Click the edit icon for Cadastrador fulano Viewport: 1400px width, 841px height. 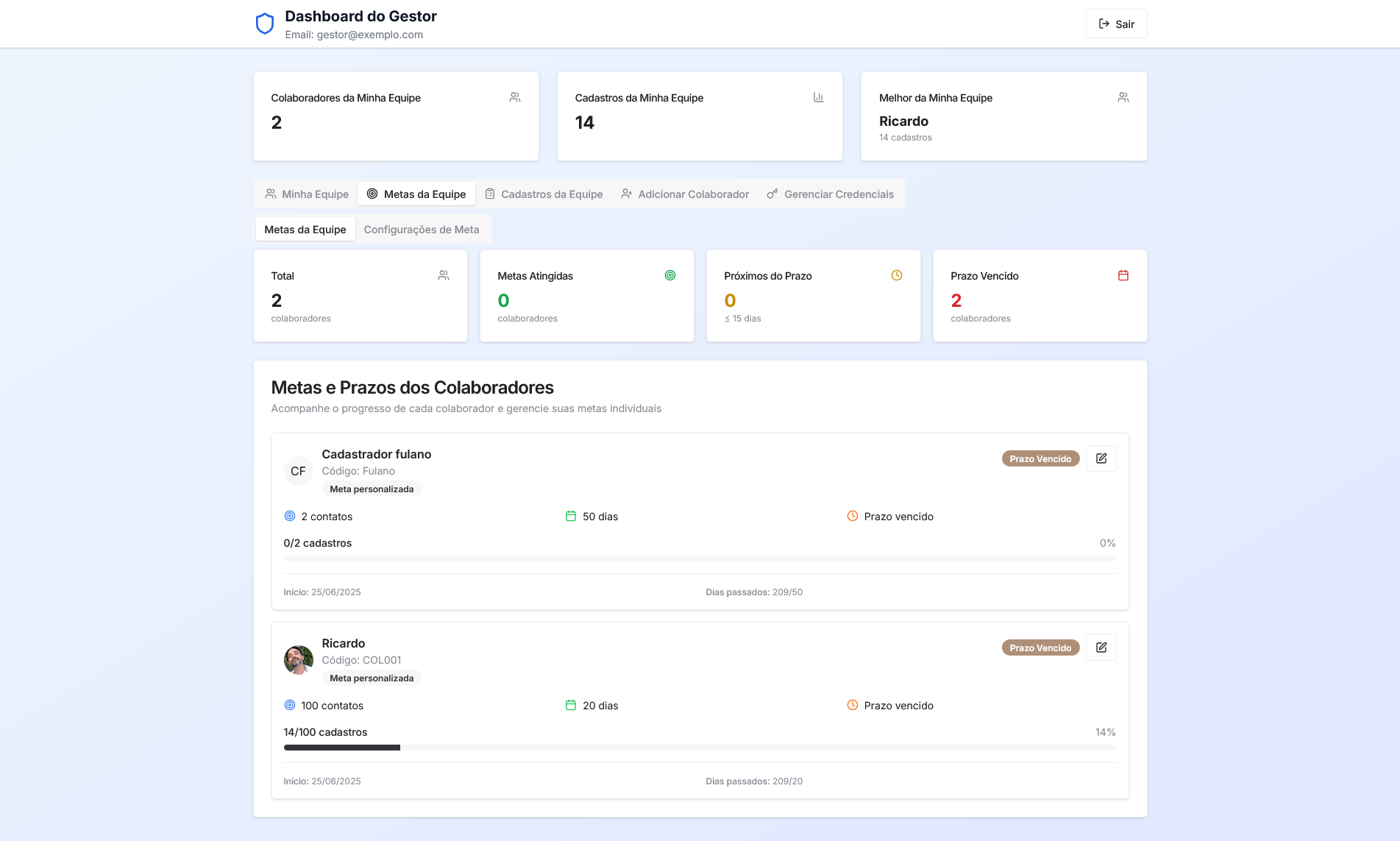tap(1101, 458)
